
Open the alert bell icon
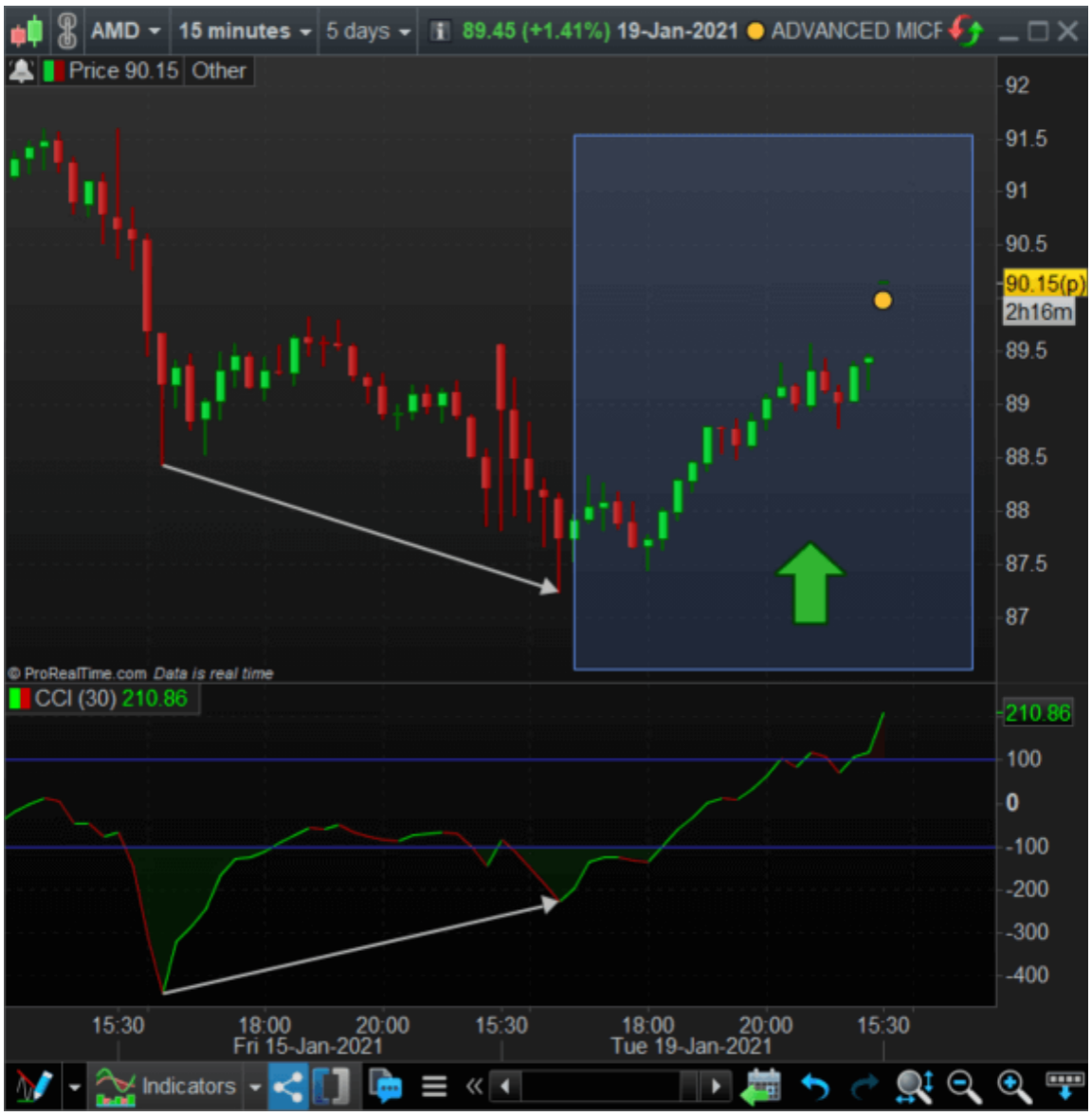[x=21, y=71]
